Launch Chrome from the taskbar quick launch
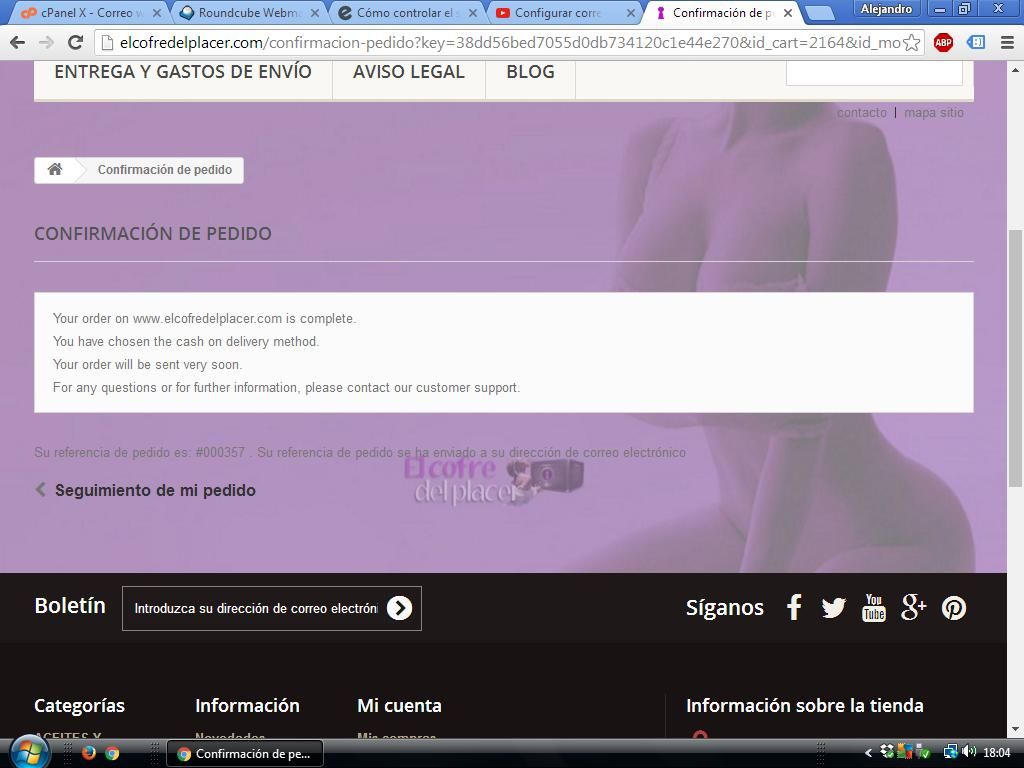Screen dimensions: 1024x768 click(112, 753)
